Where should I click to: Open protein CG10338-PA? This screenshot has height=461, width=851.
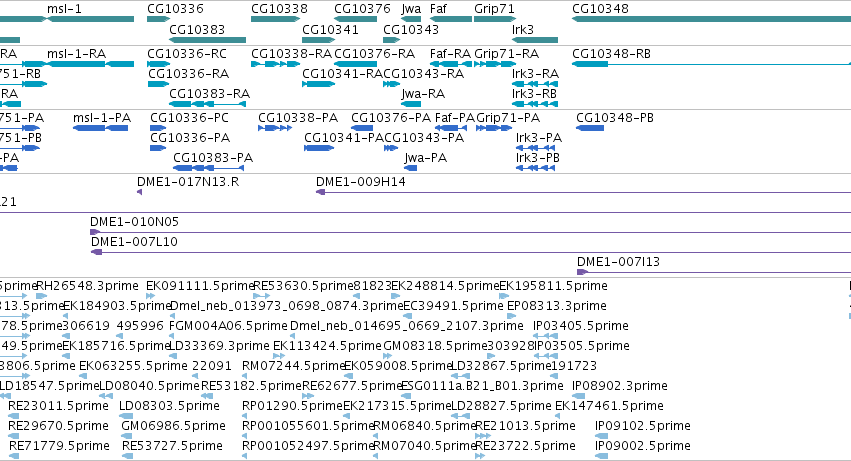point(275,128)
